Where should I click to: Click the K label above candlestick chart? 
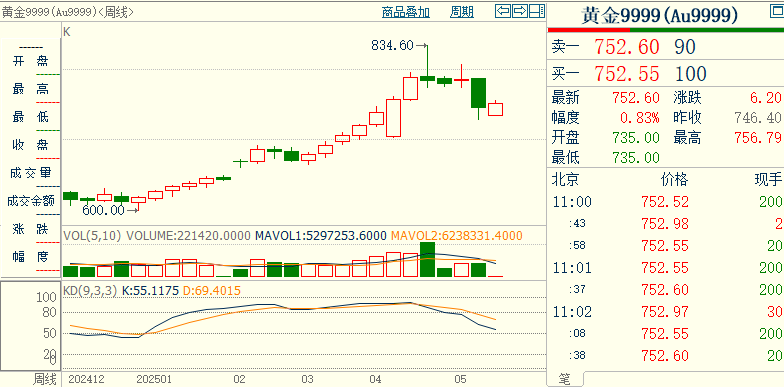(66, 32)
